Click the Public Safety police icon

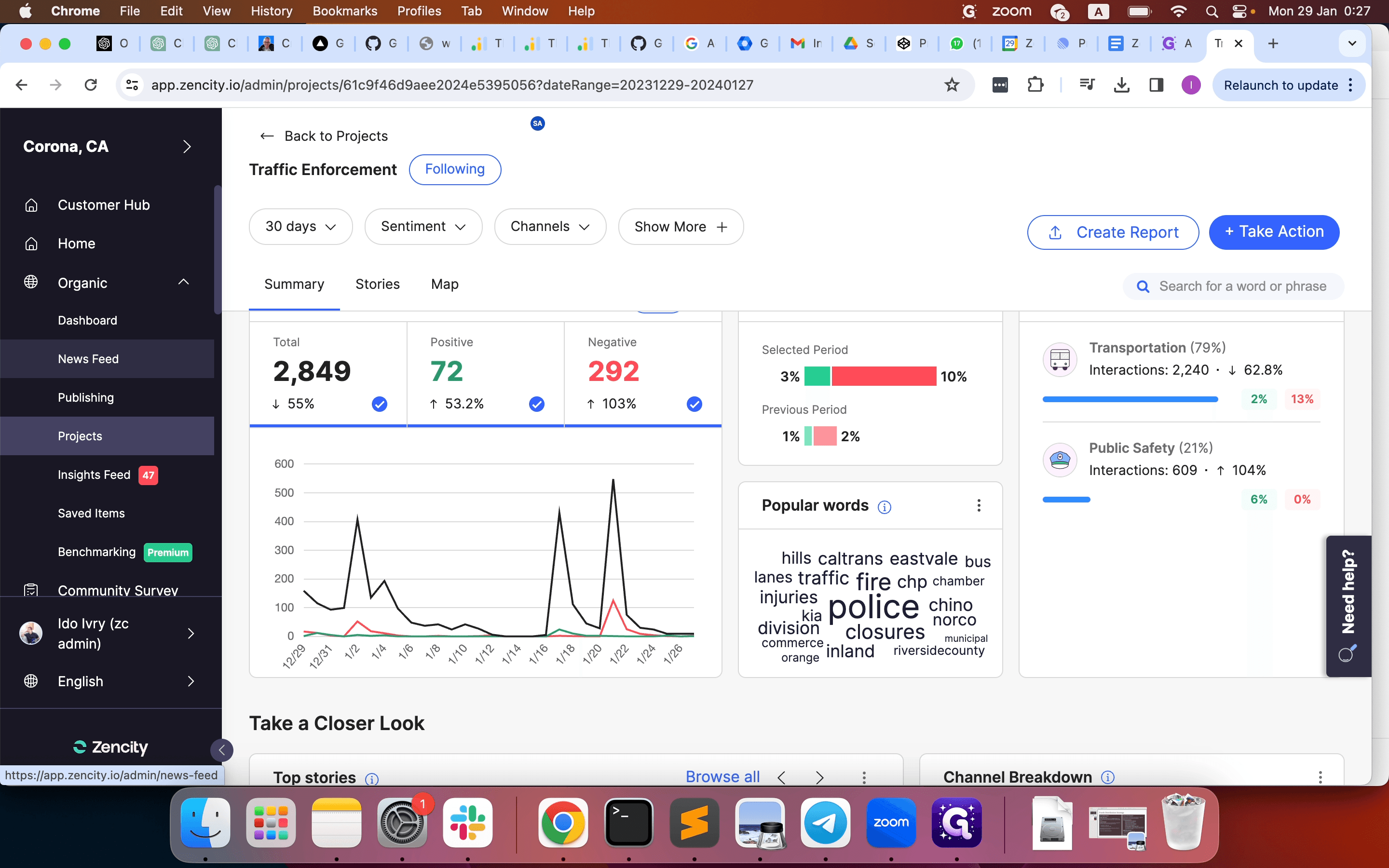(x=1060, y=460)
